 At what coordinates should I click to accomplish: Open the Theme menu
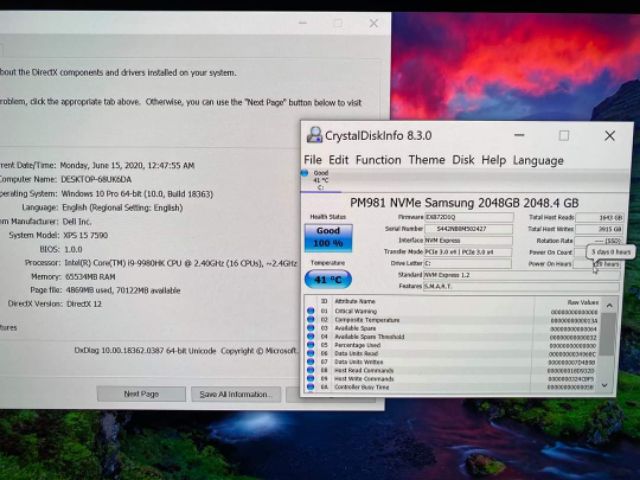(x=427, y=160)
